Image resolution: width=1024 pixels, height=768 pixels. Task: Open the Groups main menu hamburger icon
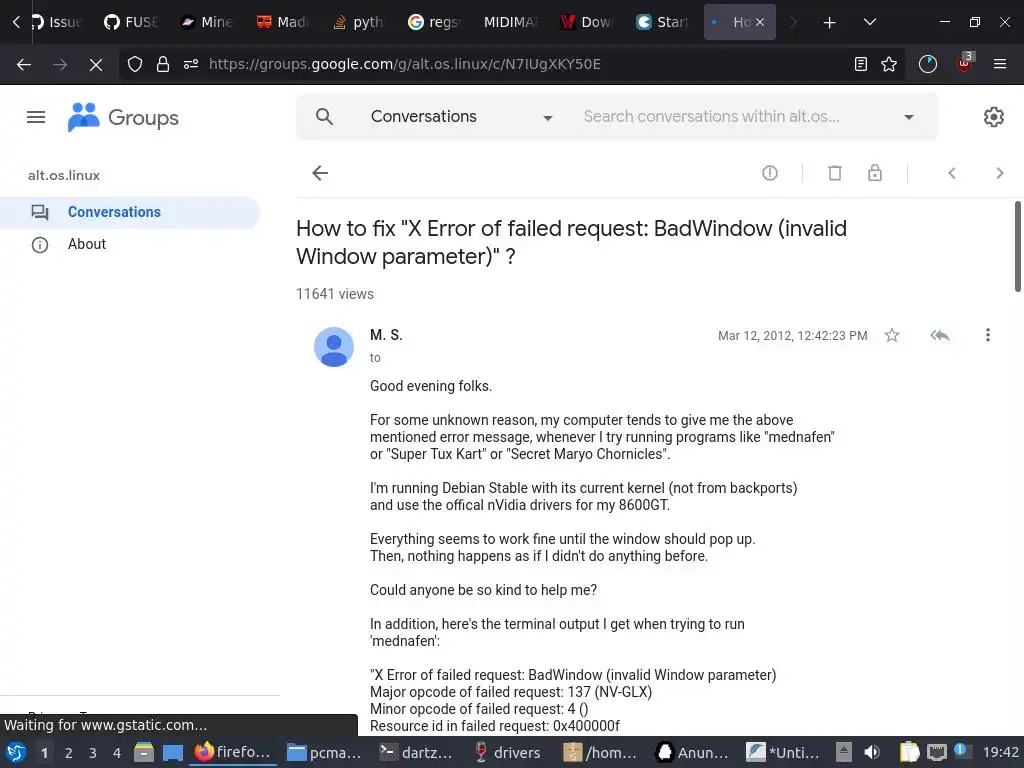[36, 118]
